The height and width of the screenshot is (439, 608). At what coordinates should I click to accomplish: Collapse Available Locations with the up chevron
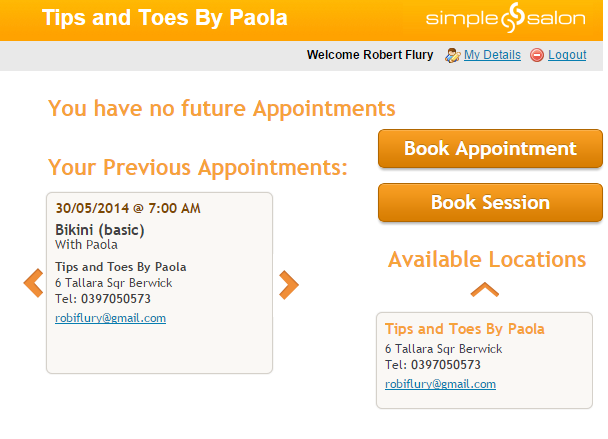click(485, 289)
